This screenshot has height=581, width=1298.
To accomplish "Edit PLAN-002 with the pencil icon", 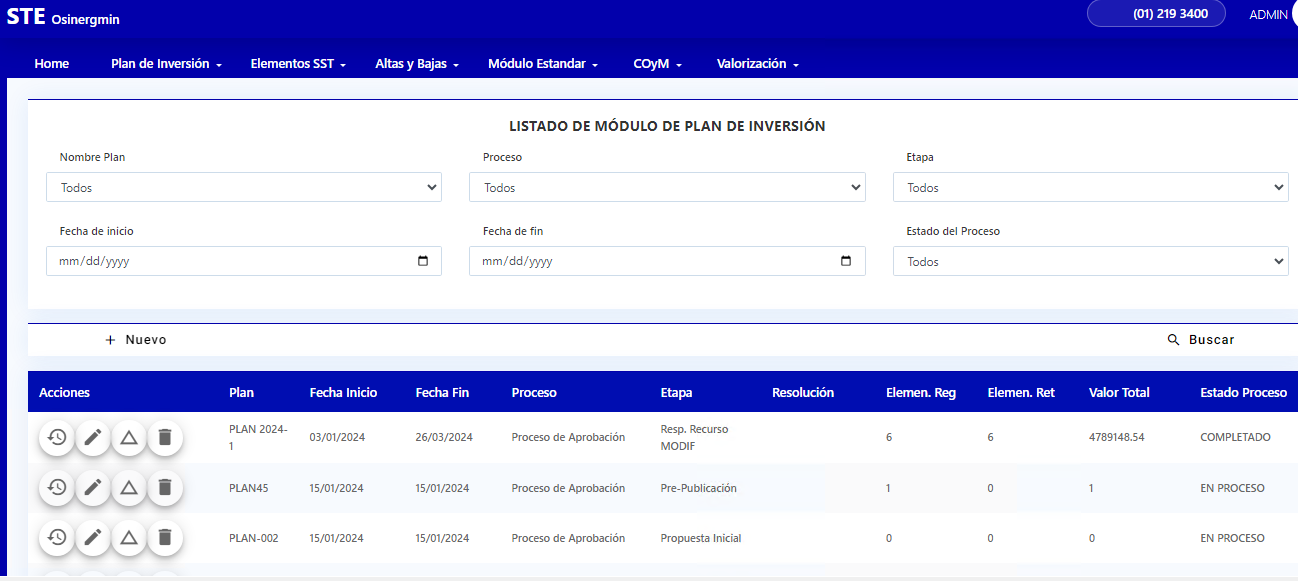I will 93,537.
